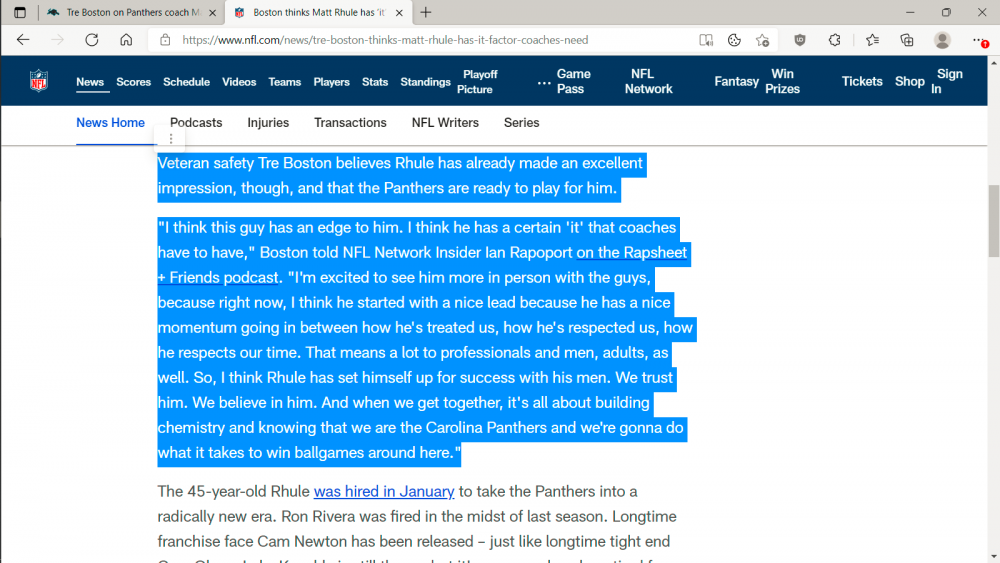This screenshot has width=1000, height=563.
Task: Open Playoff Picture in the NFL navigation
Action: (x=477, y=82)
